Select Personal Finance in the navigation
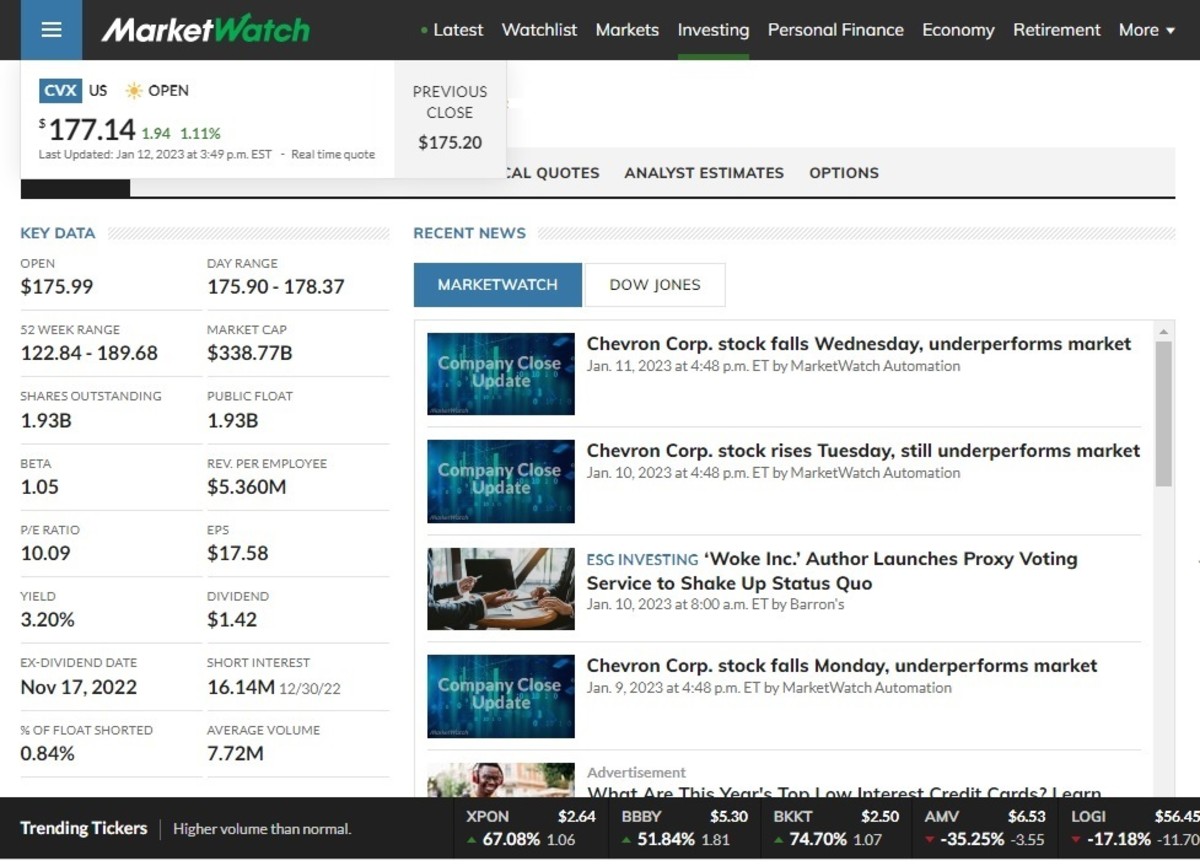Screen dimensions: 1200x866 pyautogui.click(x=835, y=30)
